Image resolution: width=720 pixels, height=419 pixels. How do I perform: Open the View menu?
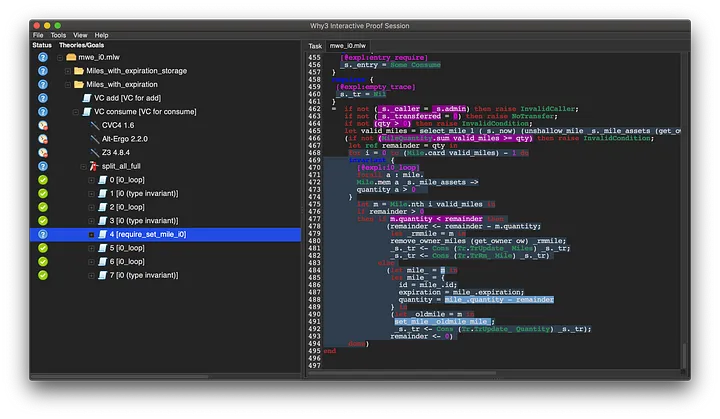pos(79,35)
